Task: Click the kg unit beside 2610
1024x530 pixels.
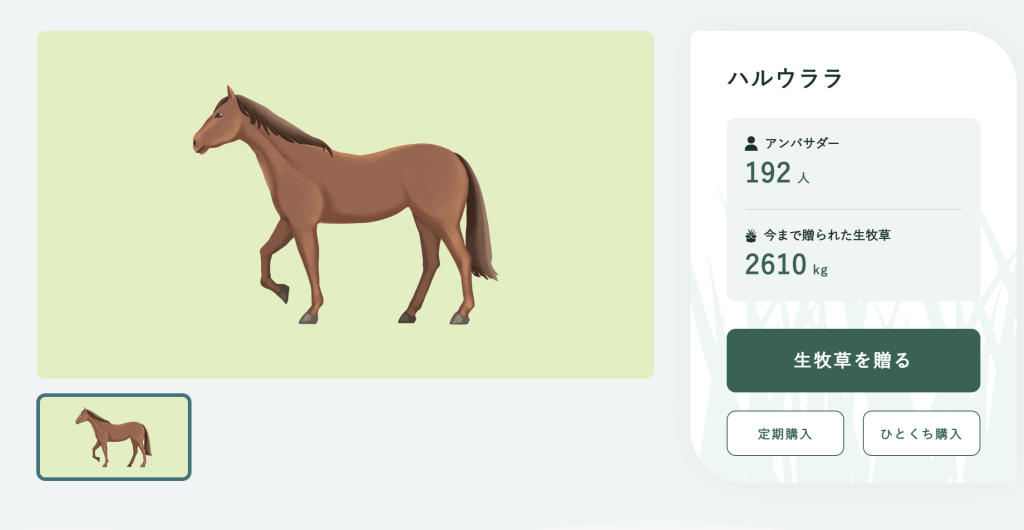Action: 820,269
